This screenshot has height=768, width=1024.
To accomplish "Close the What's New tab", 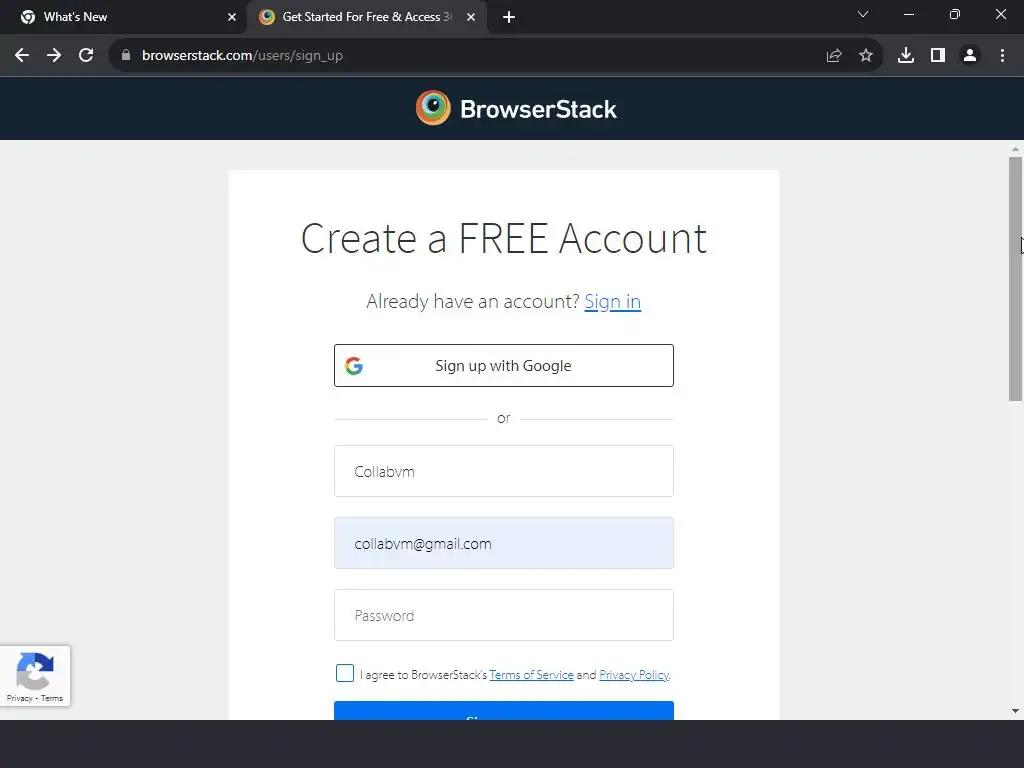I will coord(232,18).
